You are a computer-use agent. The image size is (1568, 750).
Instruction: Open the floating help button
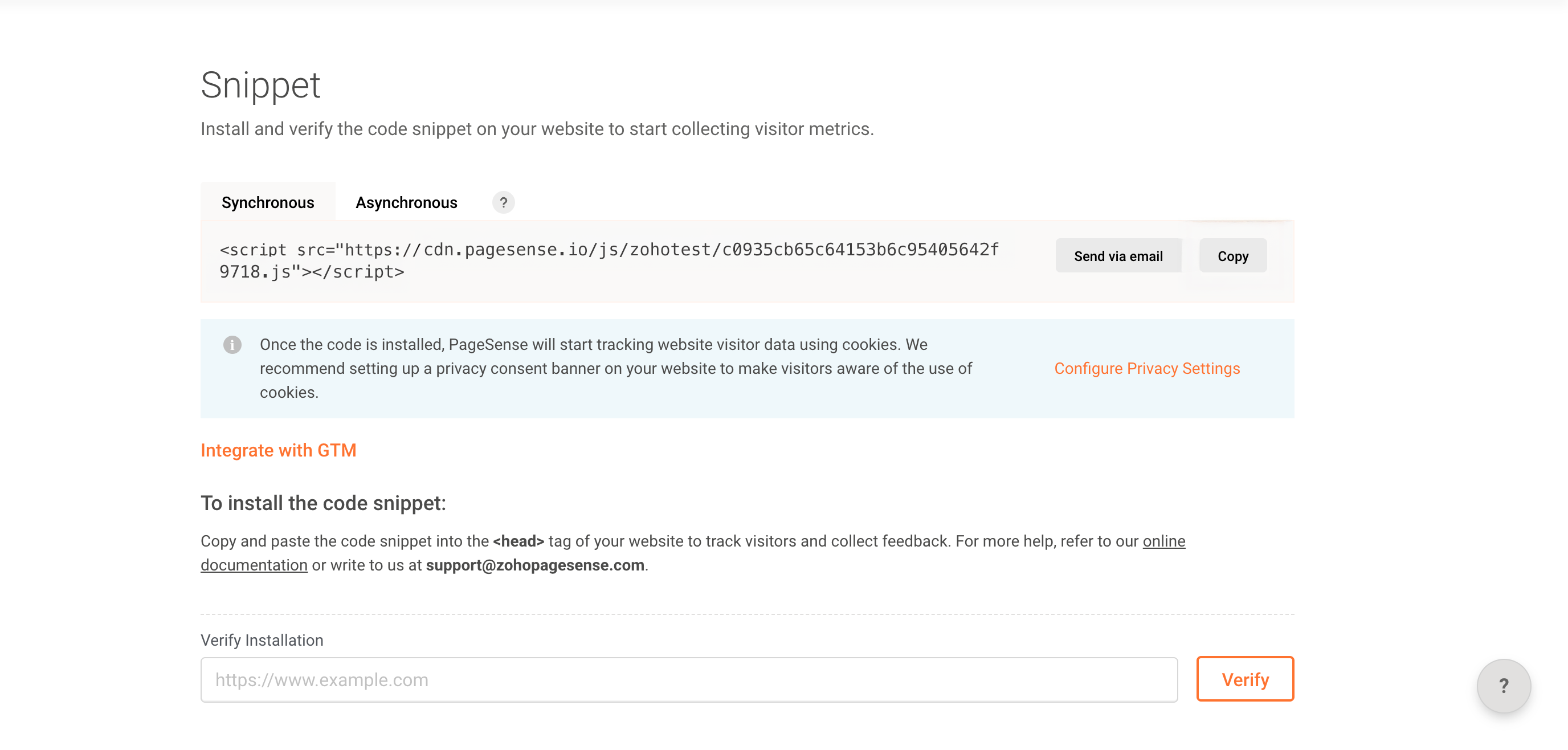tap(1503, 686)
